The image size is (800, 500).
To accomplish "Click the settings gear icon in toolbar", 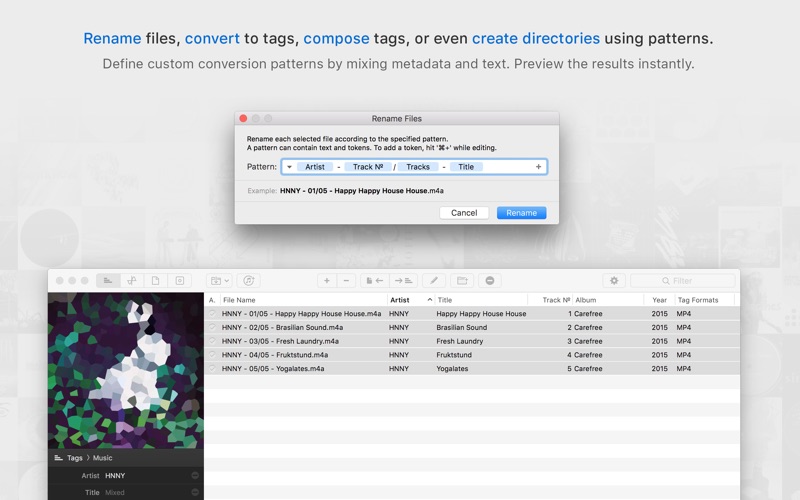I will 614,281.
